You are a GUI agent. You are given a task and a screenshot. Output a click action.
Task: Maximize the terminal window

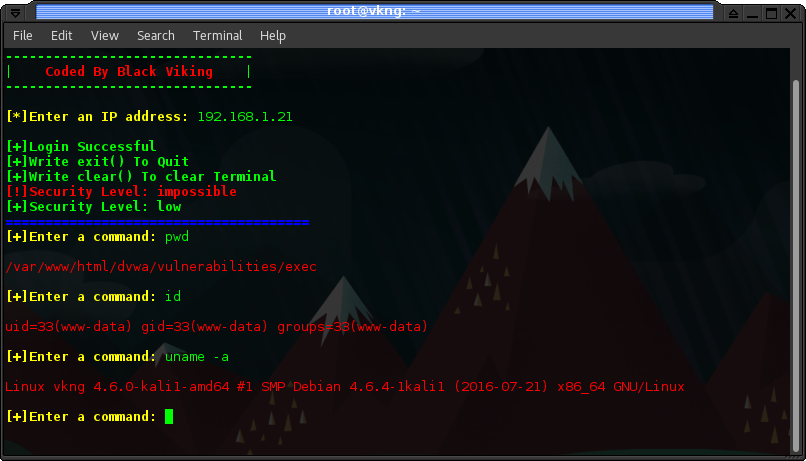pyautogui.click(x=772, y=13)
